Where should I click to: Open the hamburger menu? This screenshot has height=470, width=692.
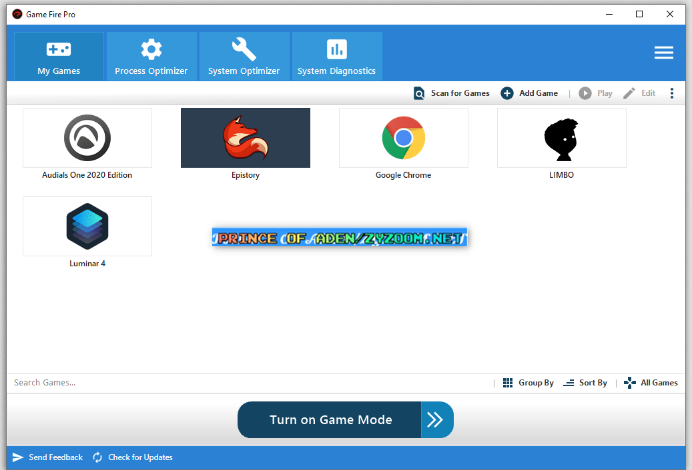[664, 53]
